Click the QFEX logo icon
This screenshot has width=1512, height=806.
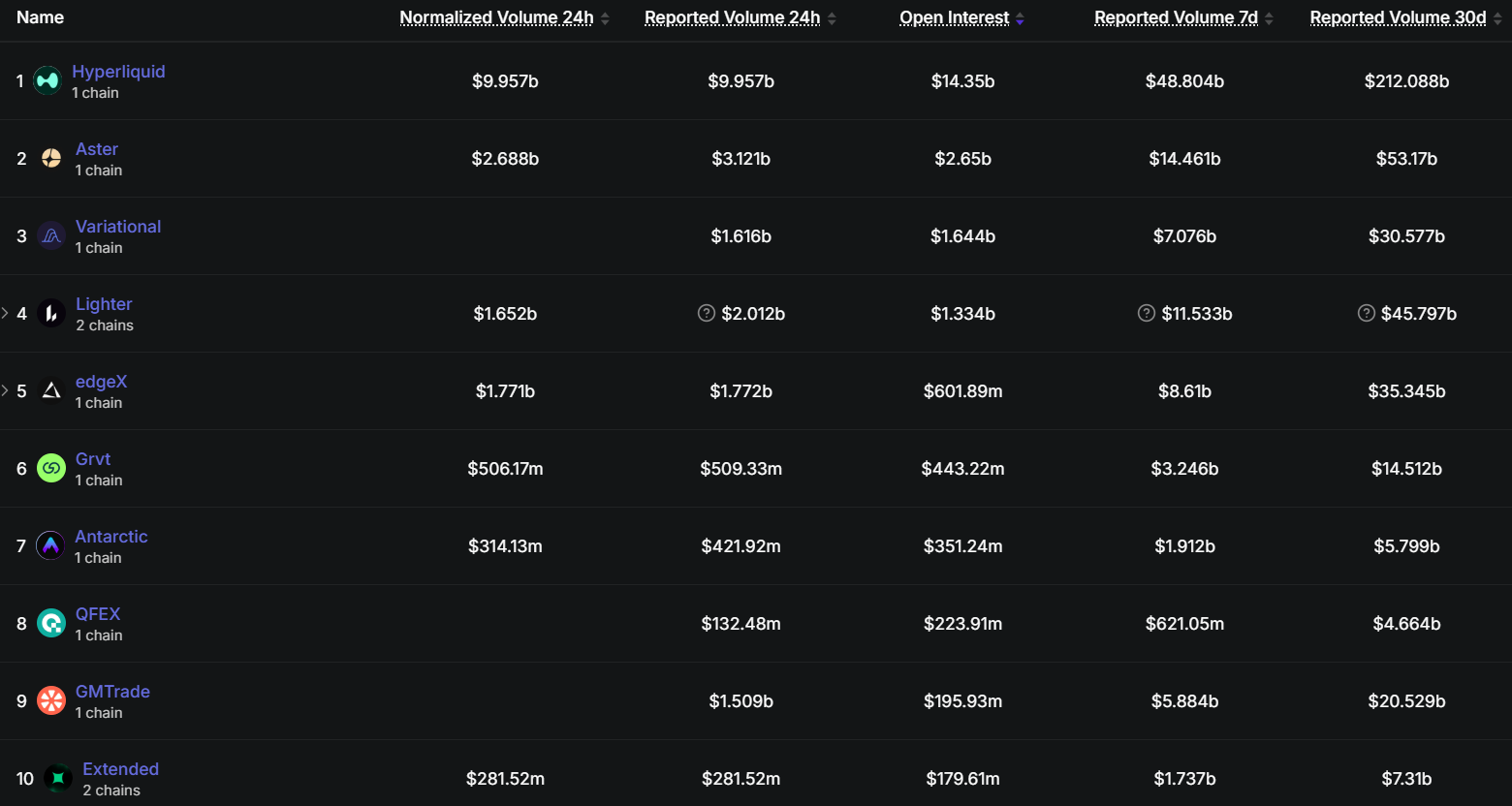coord(51,623)
